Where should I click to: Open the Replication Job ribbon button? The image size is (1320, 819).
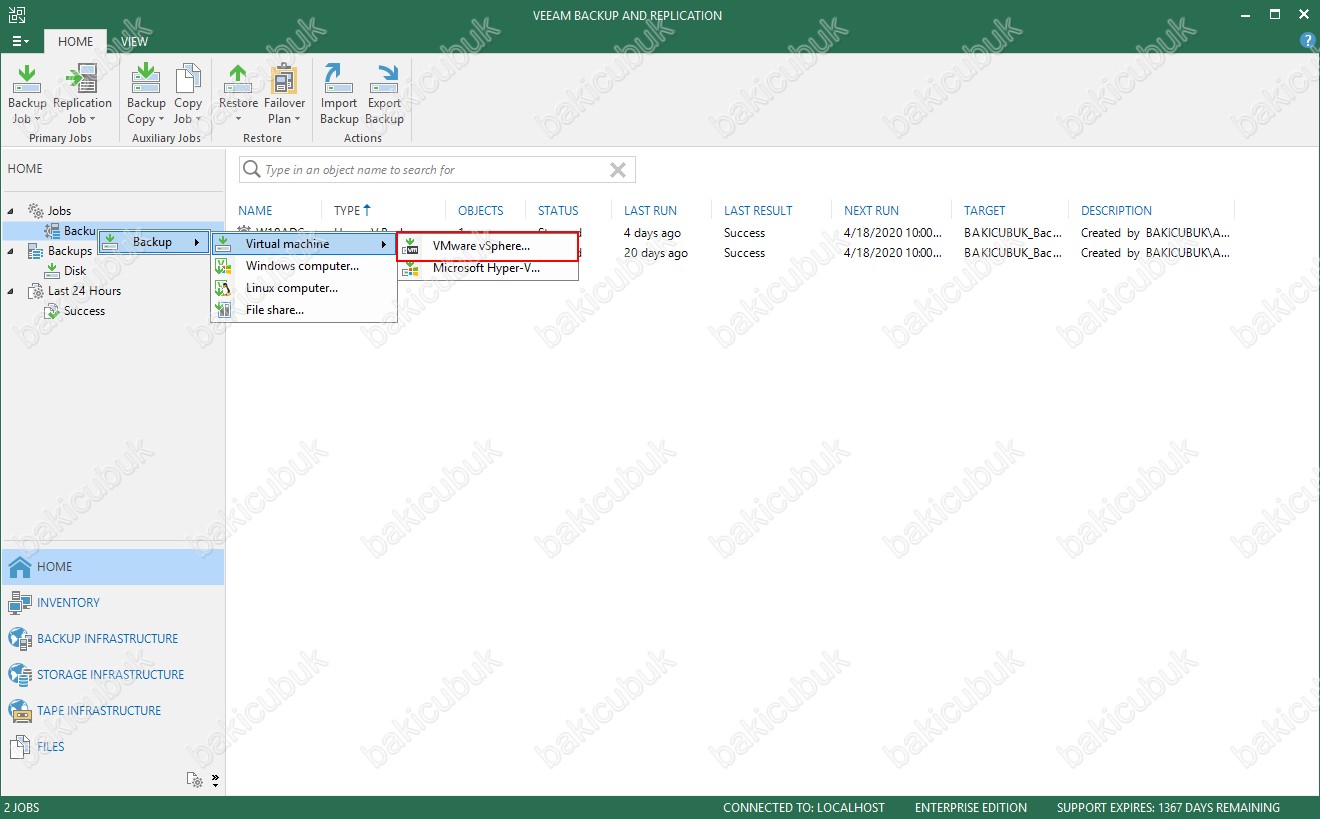pos(82,95)
